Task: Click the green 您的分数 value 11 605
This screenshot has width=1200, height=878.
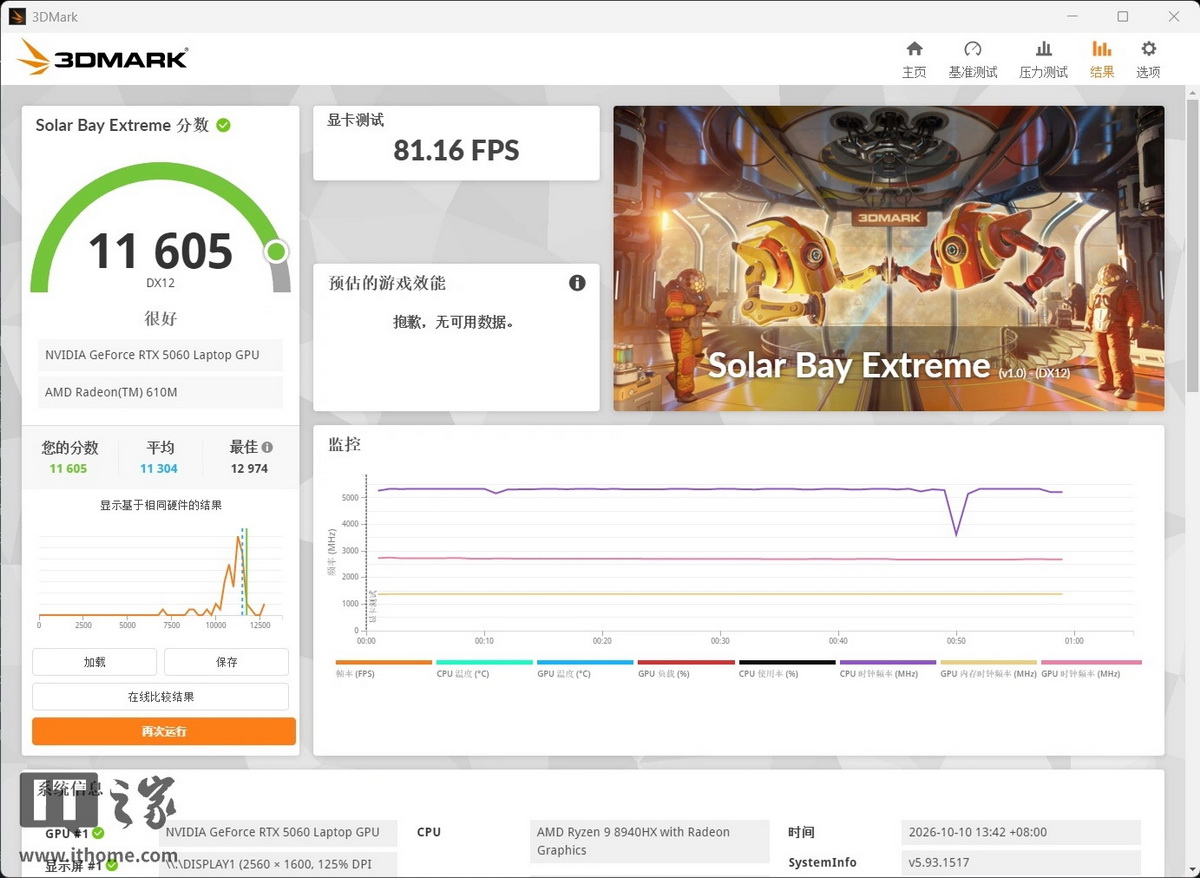Action: [68, 469]
